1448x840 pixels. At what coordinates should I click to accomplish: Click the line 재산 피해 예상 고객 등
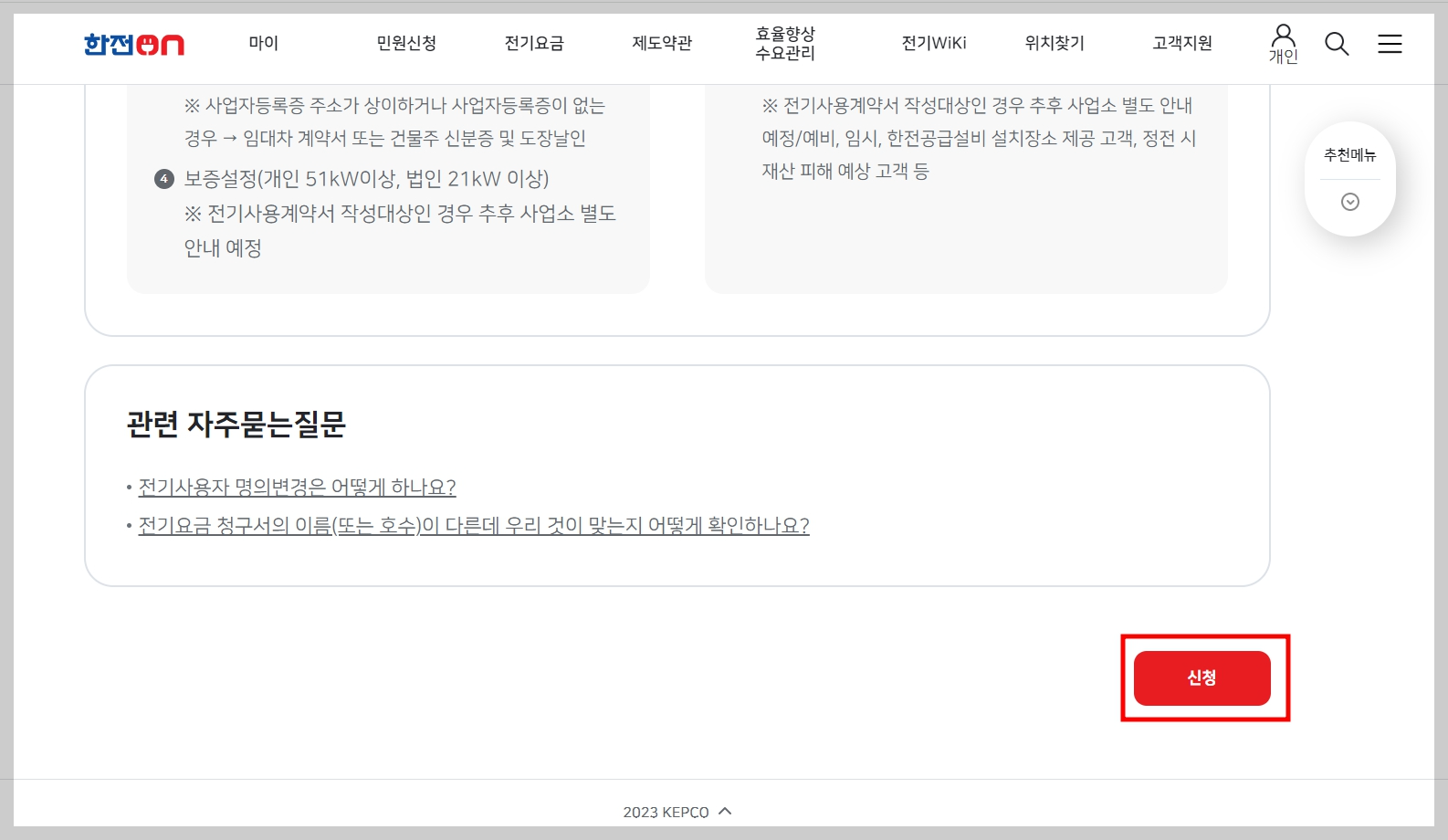coord(845,172)
